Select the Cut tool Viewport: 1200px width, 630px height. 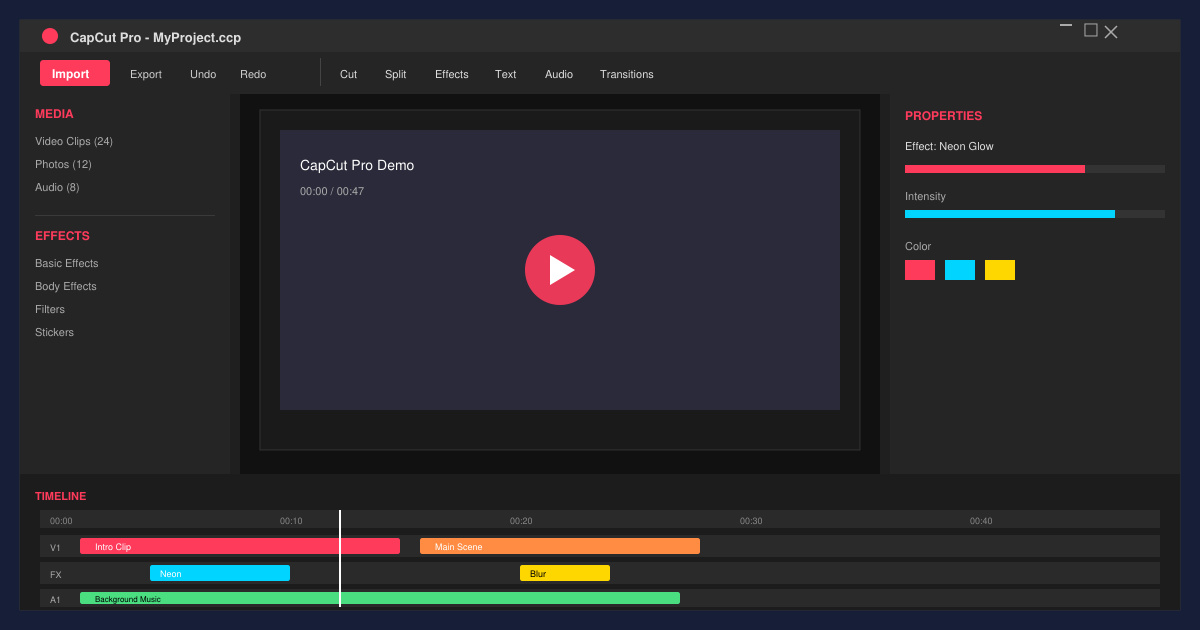348,74
